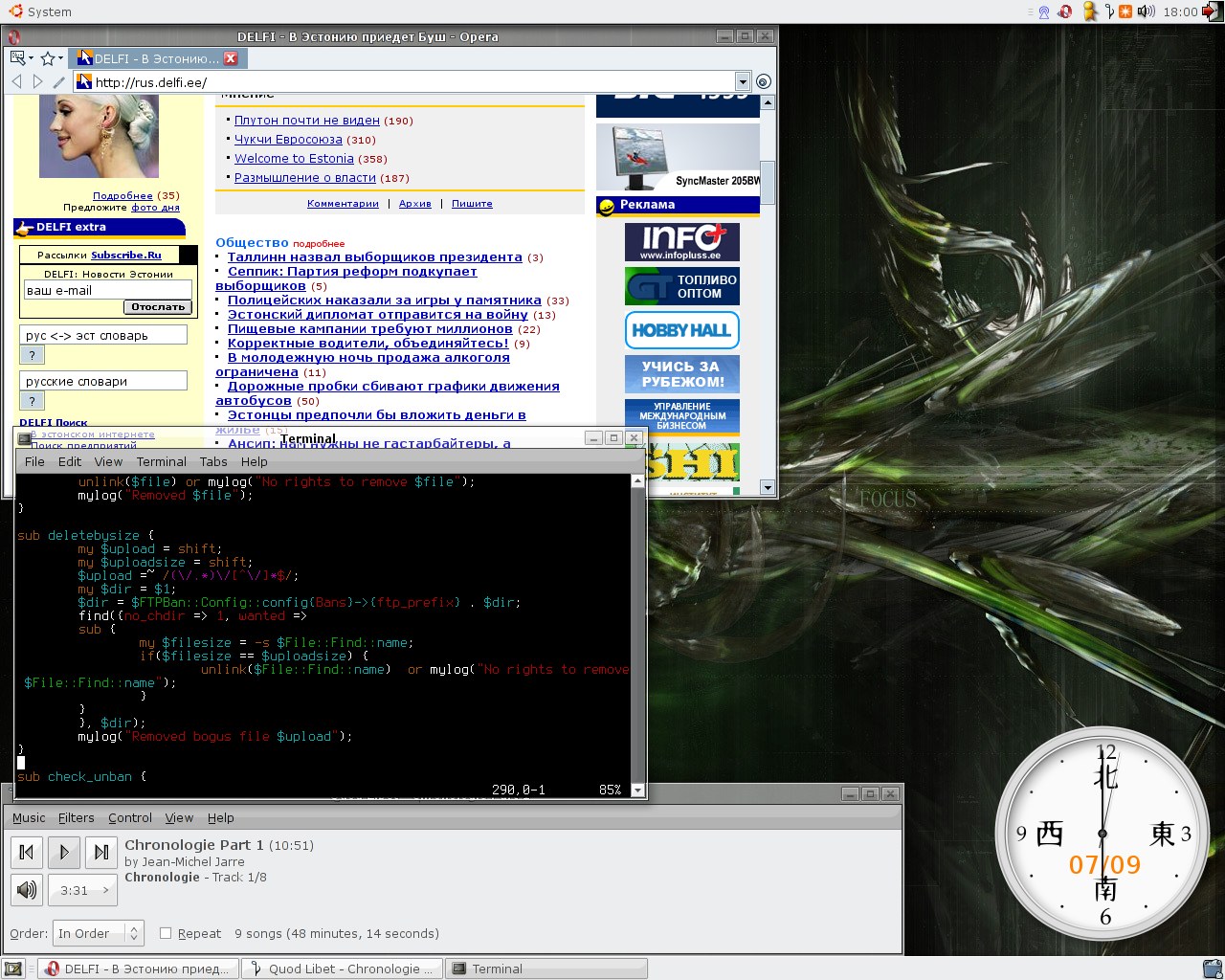Go forward in Opera browser
Image resolution: width=1225 pixels, height=980 pixels.
(x=38, y=82)
